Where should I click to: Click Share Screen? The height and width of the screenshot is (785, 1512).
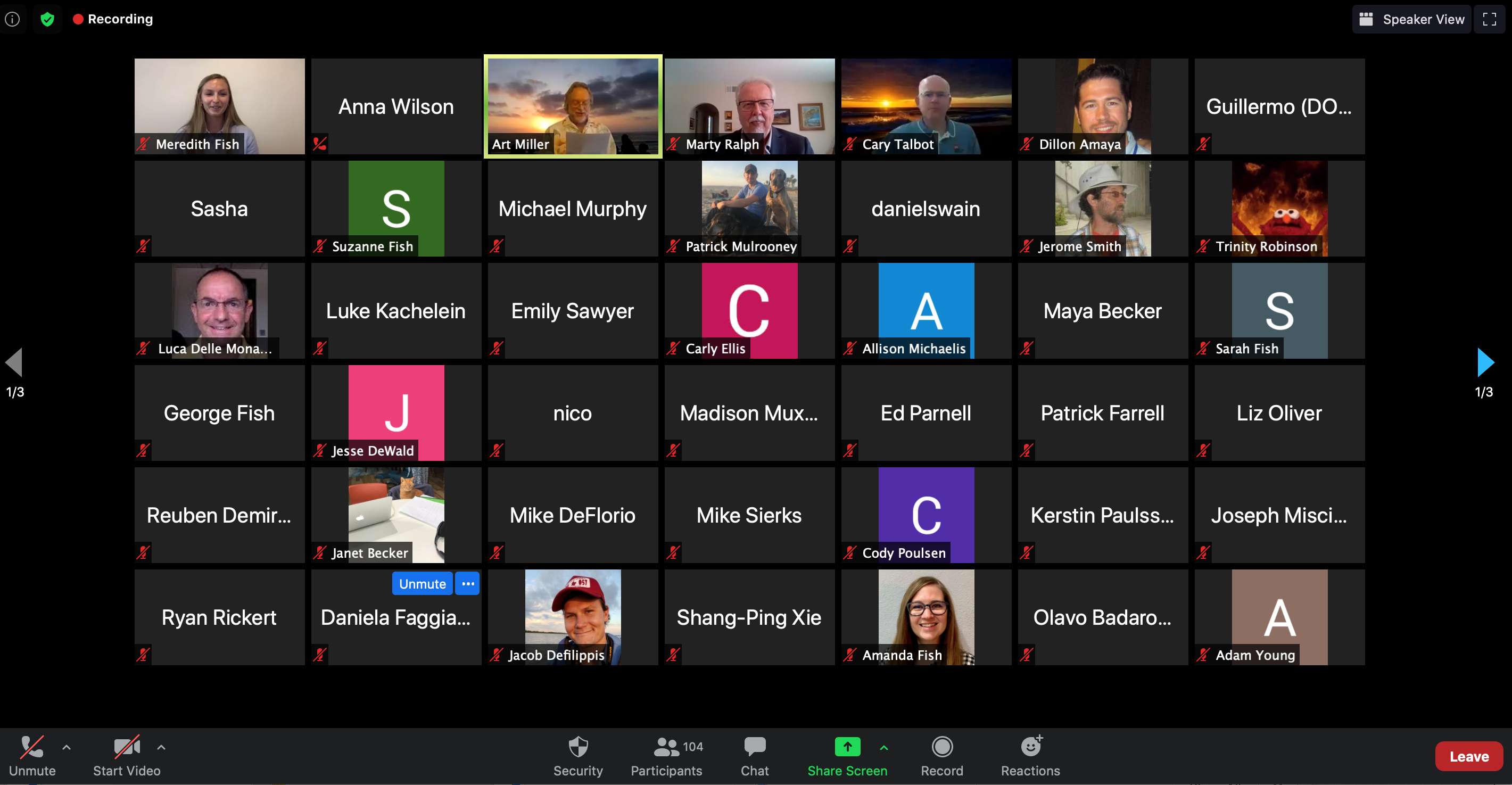pos(847,756)
